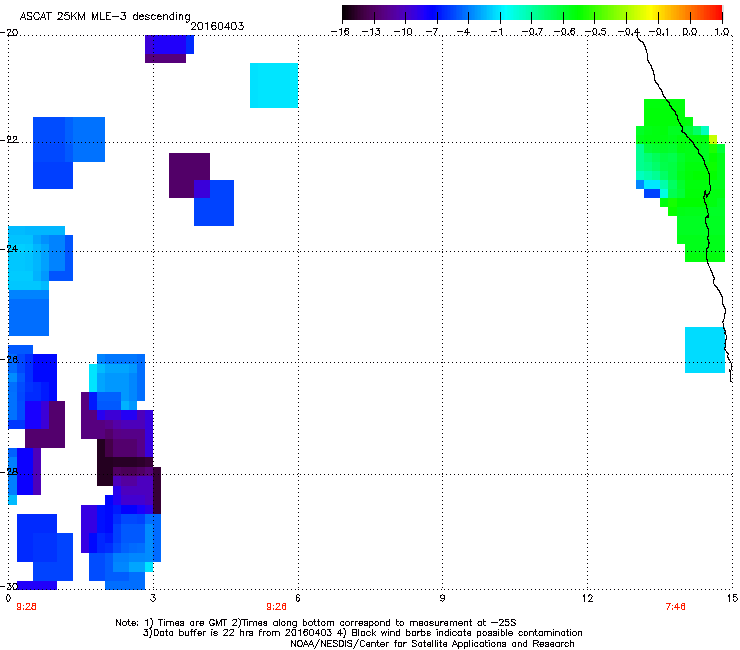The height and width of the screenshot is (650, 740).
Task: Select the '-10' color bar tick label
Action: [403, 32]
